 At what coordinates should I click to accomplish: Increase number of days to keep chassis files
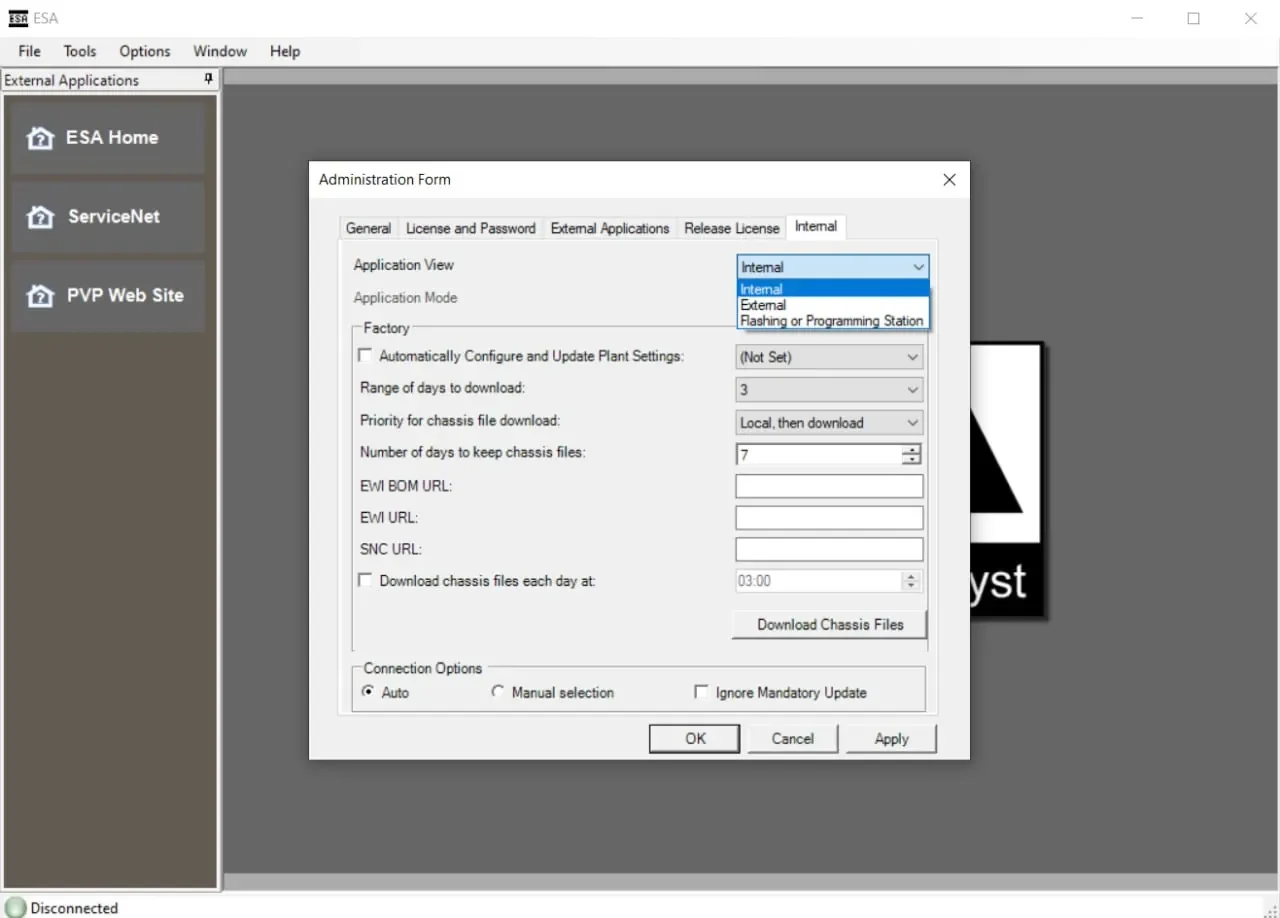(911, 450)
